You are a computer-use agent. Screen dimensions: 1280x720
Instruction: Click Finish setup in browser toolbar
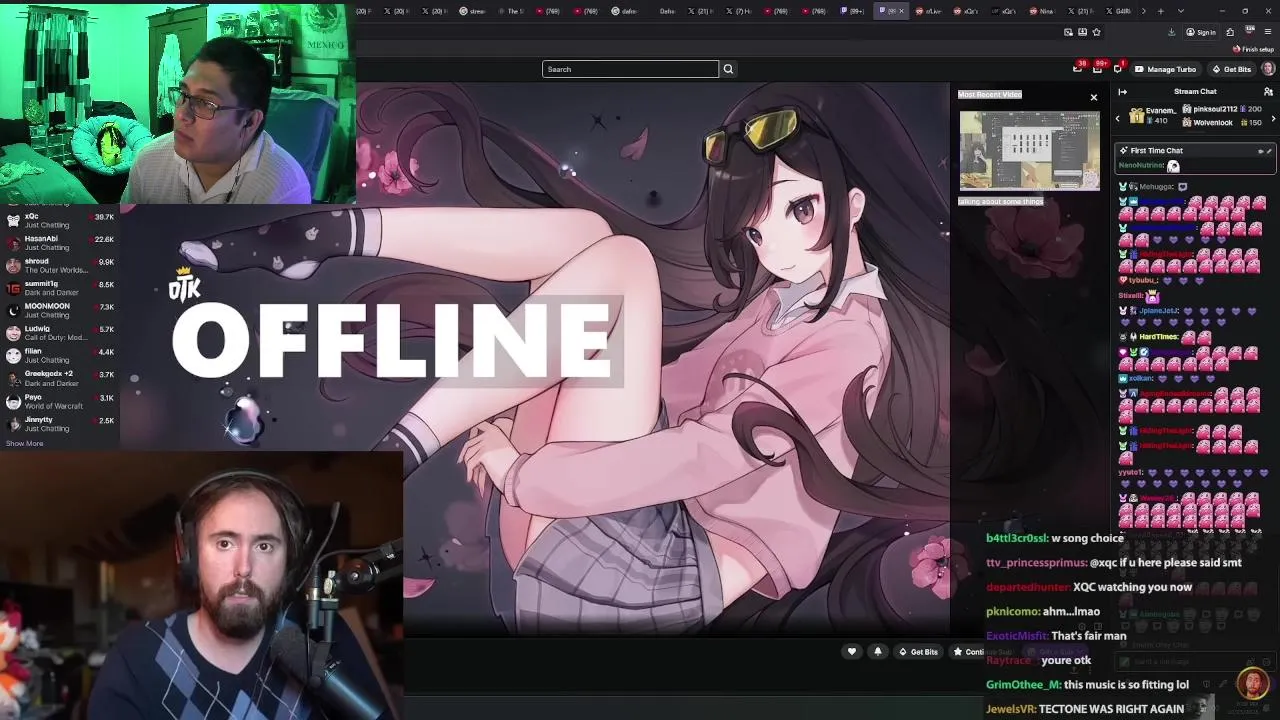(1254, 49)
